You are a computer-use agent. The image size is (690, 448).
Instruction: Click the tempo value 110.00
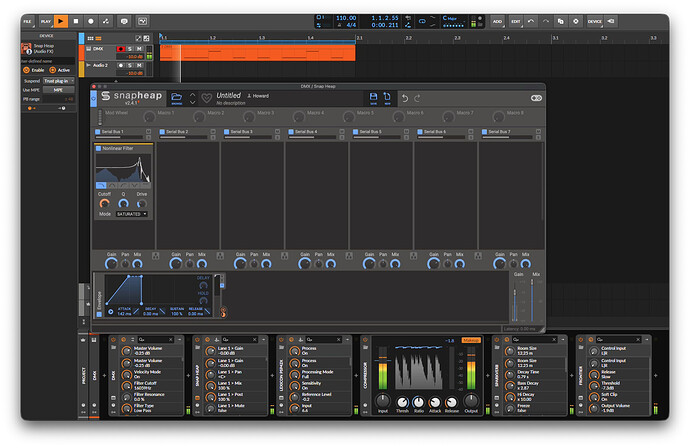pos(346,18)
